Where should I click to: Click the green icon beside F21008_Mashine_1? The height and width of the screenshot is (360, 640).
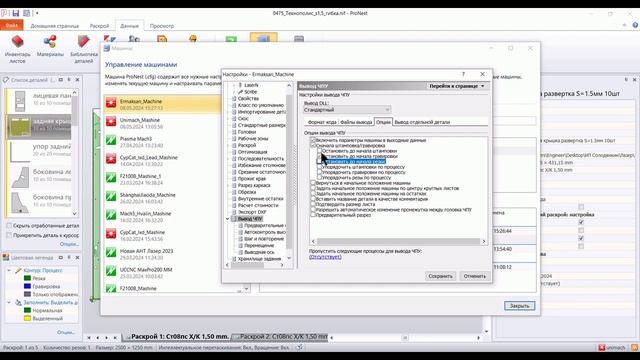tap(111, 178)
